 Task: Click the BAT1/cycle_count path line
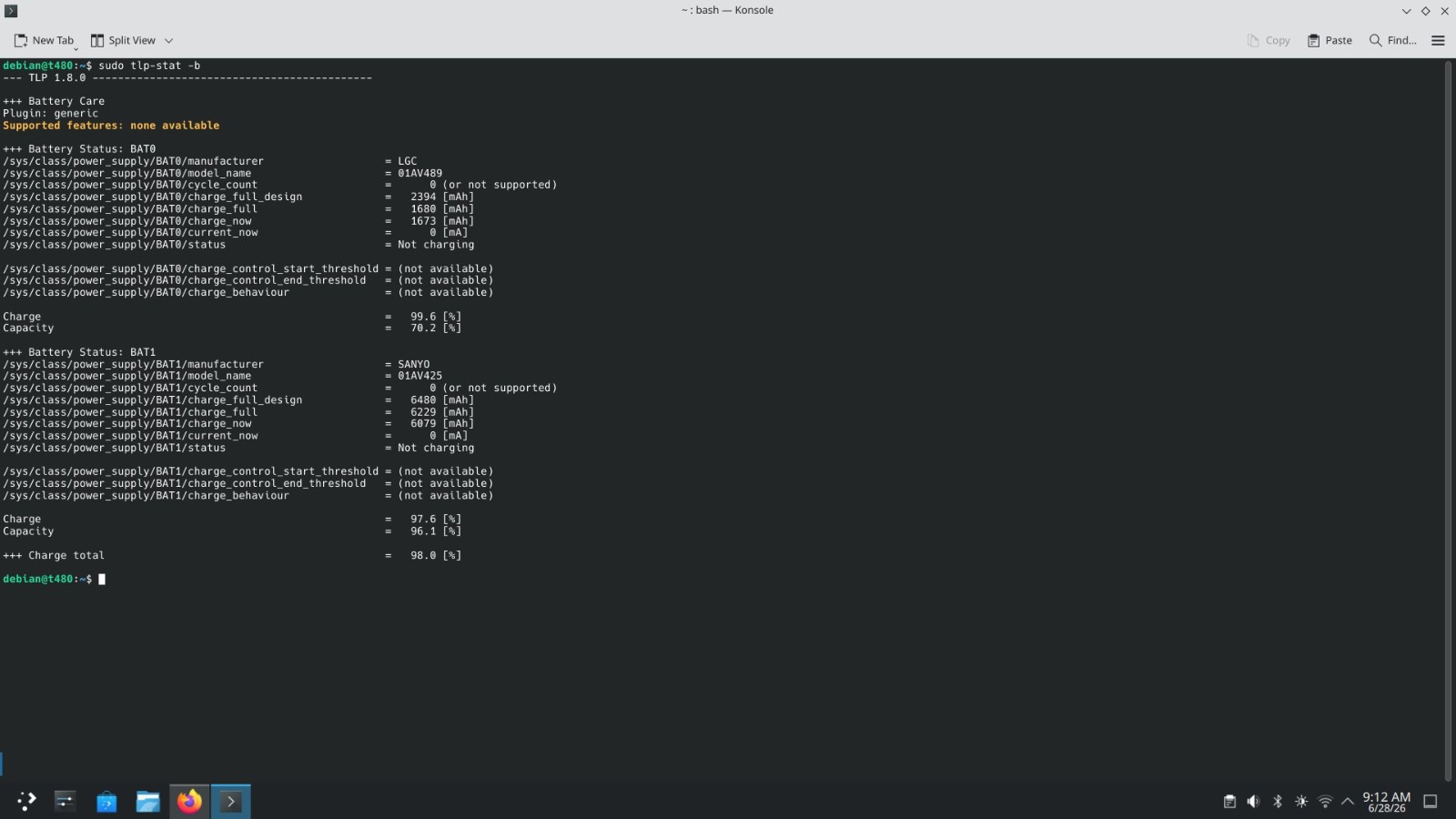[x=130, y=389]
